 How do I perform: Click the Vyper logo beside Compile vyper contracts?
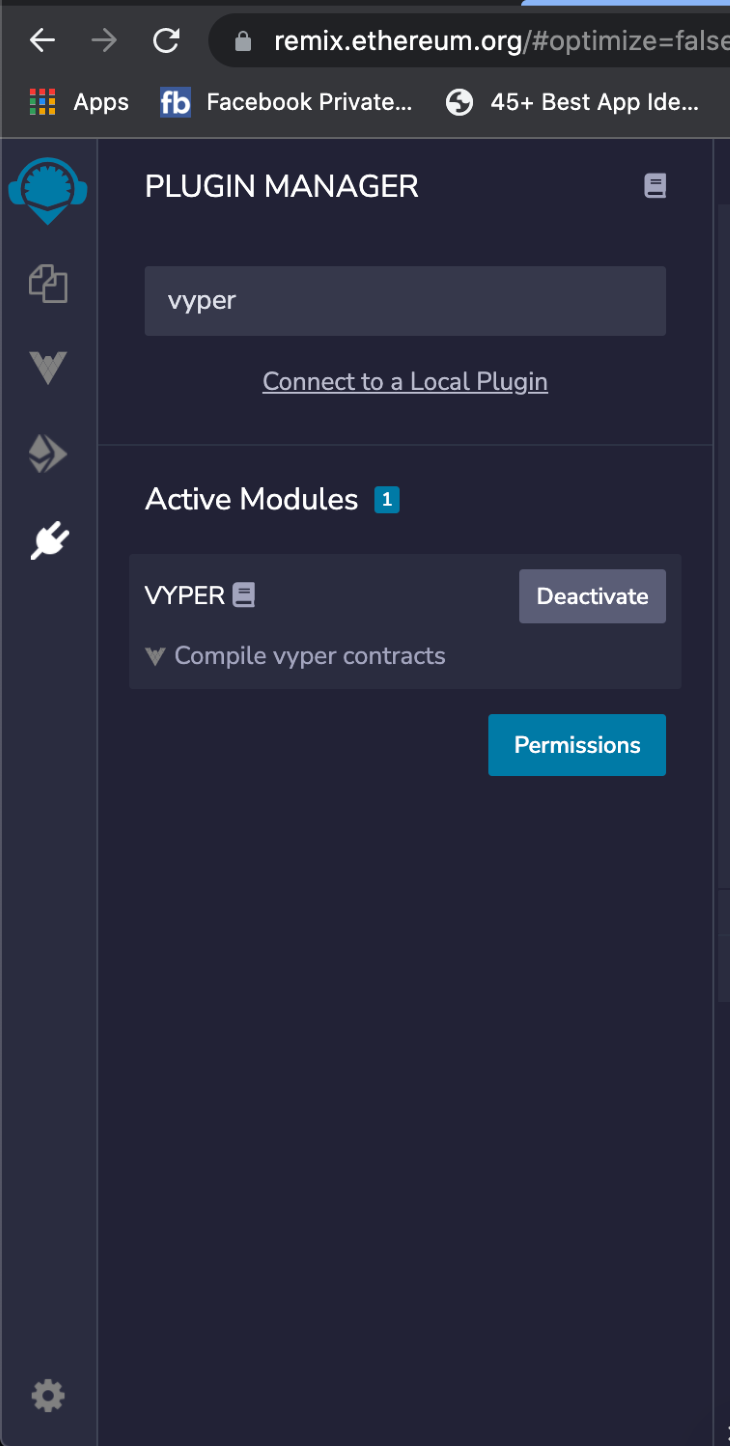[155, 655]
